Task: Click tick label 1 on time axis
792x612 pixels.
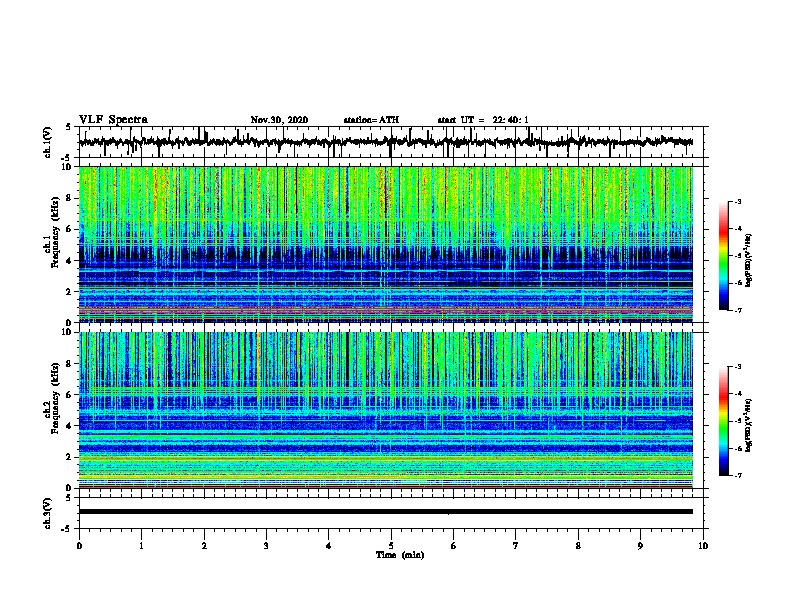Action: (141, 546)
